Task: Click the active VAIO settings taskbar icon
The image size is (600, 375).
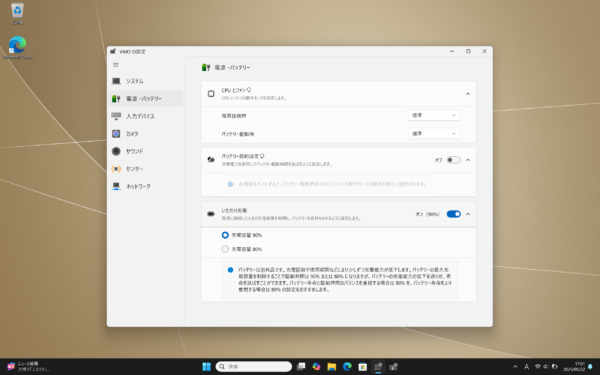Action: point(378,367)
